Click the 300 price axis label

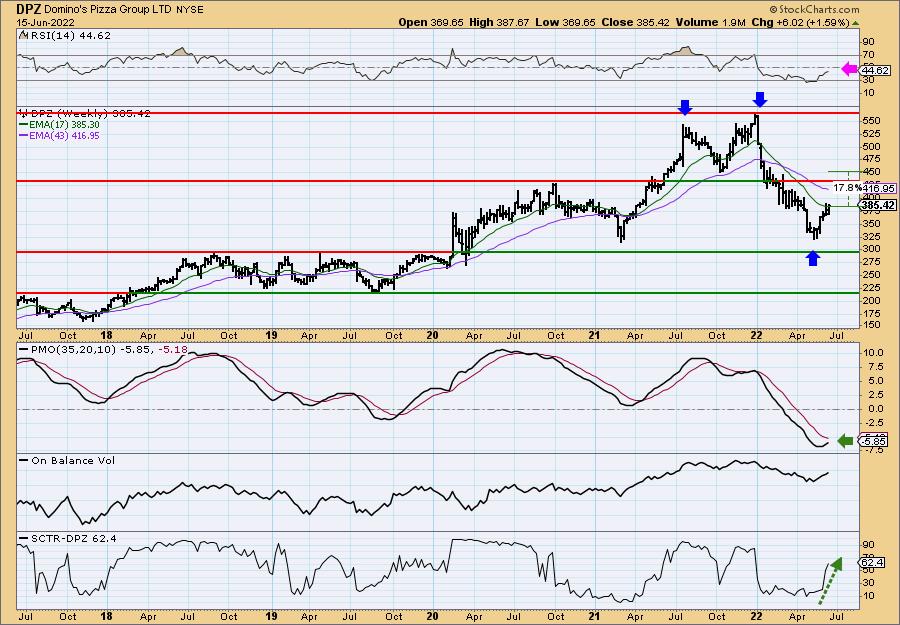tap(870, 249)
